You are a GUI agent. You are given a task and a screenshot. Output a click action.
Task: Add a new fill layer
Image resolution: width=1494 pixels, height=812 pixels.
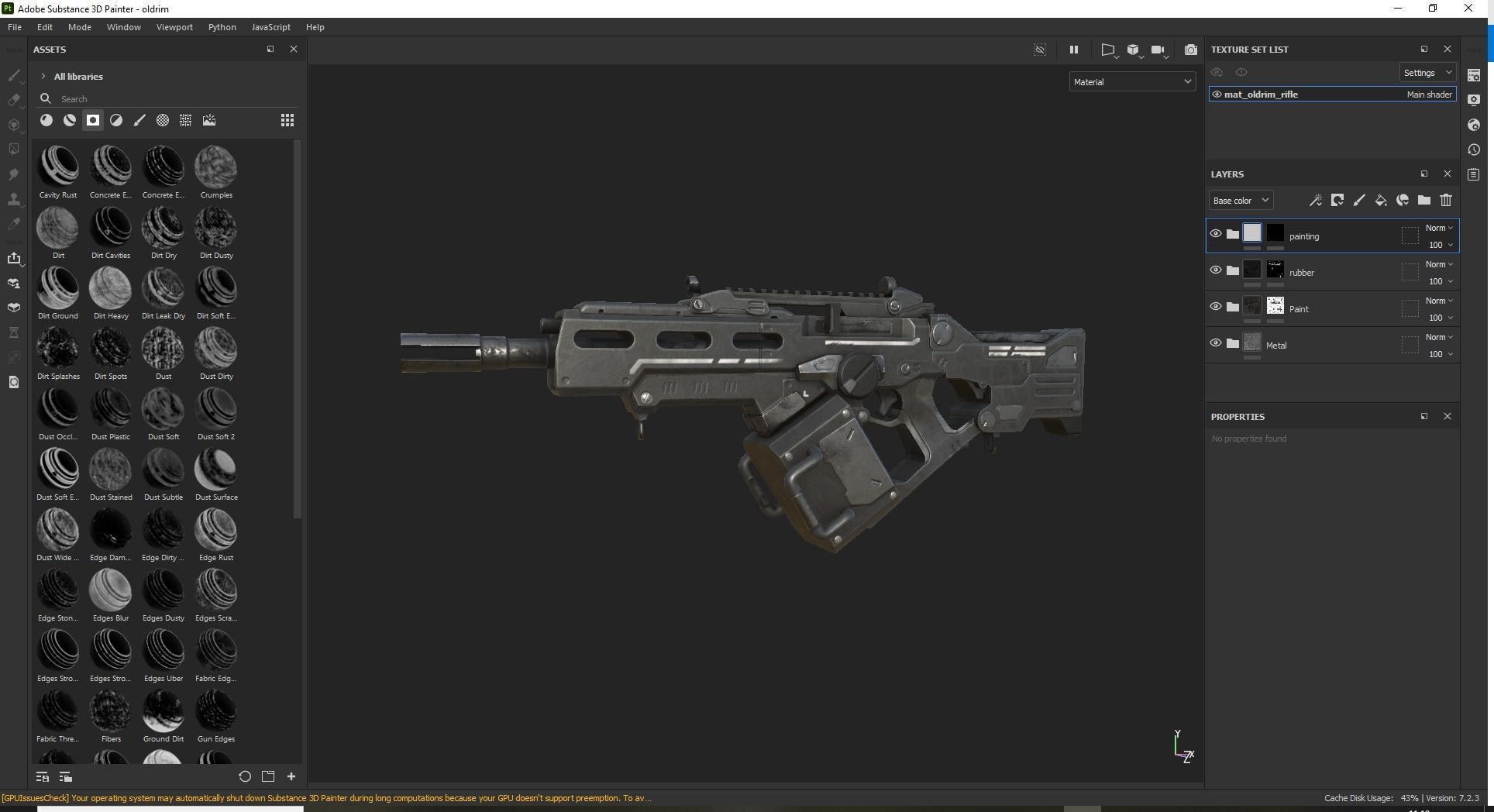[1381, 201]
